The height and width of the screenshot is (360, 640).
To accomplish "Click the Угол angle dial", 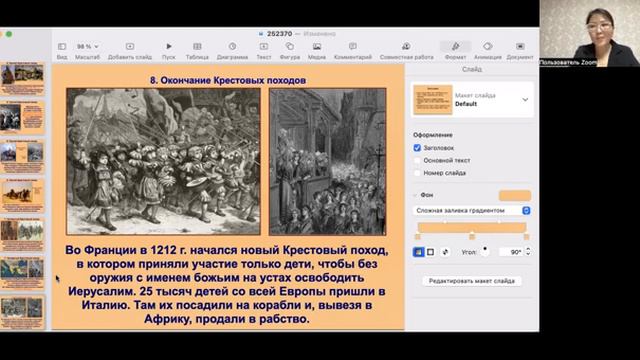I will [x=485, y=251].
